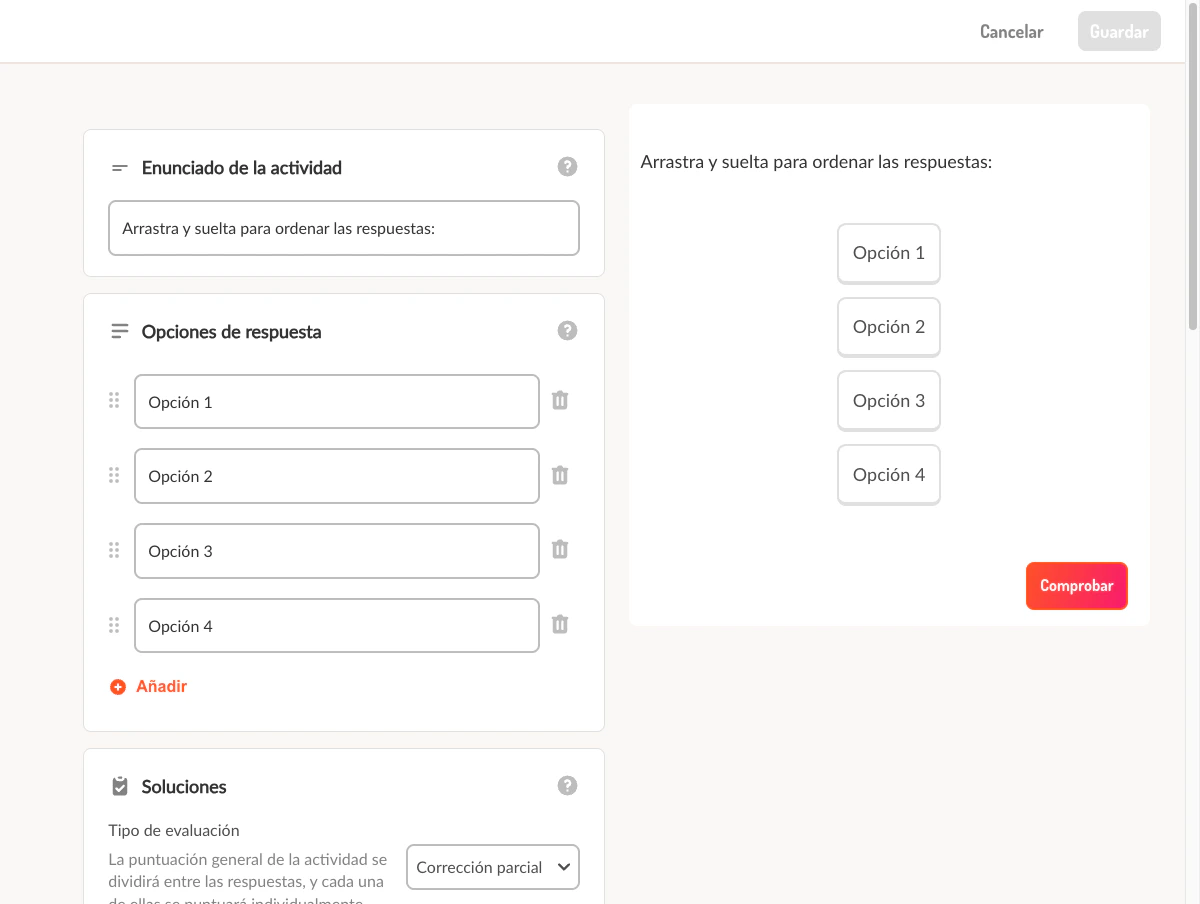Select the Opción 2 card in the preview
The image size is (1200, 904).
tap(888, 327)
